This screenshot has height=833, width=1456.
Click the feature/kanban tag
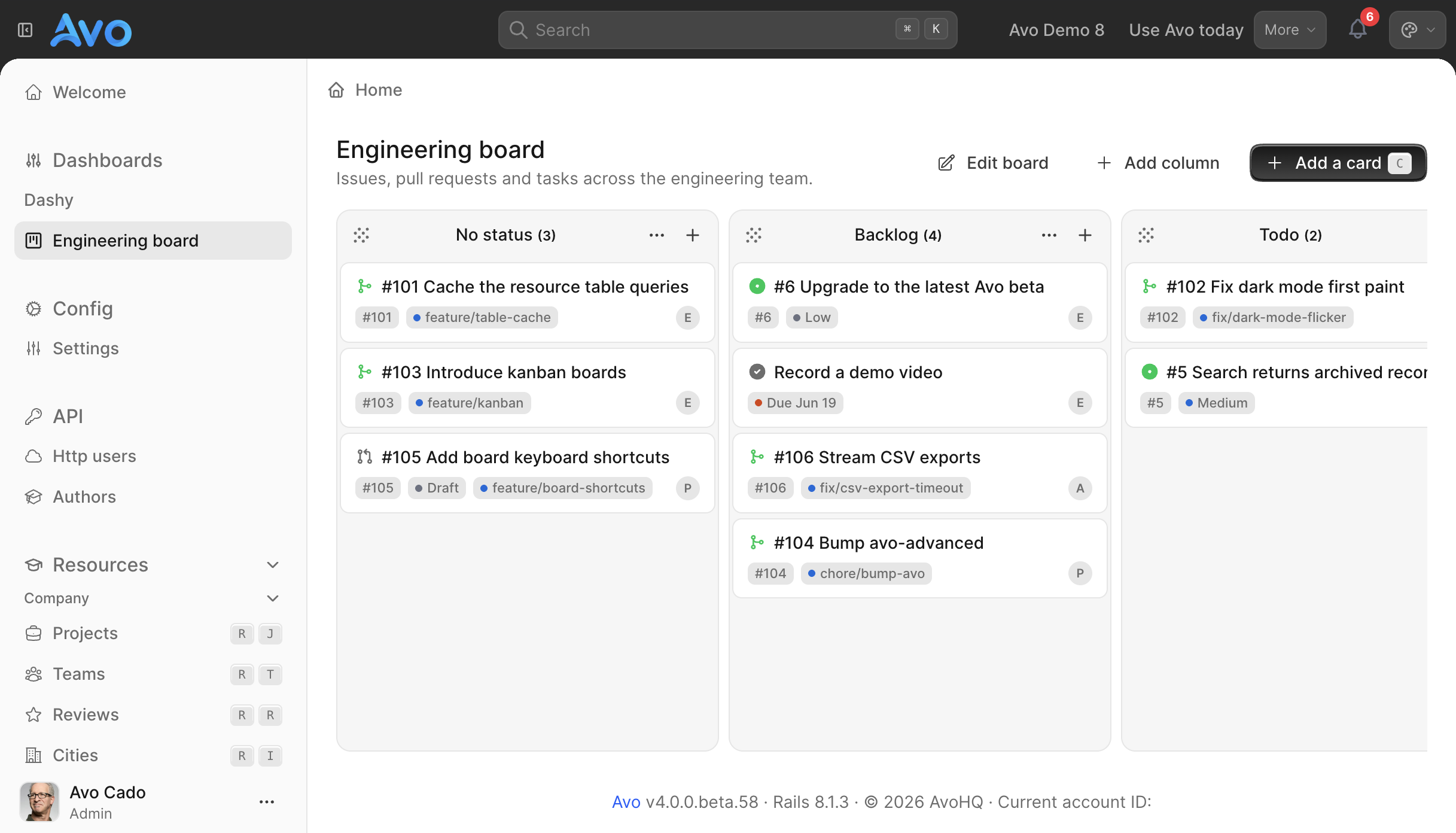click(470, 403)
